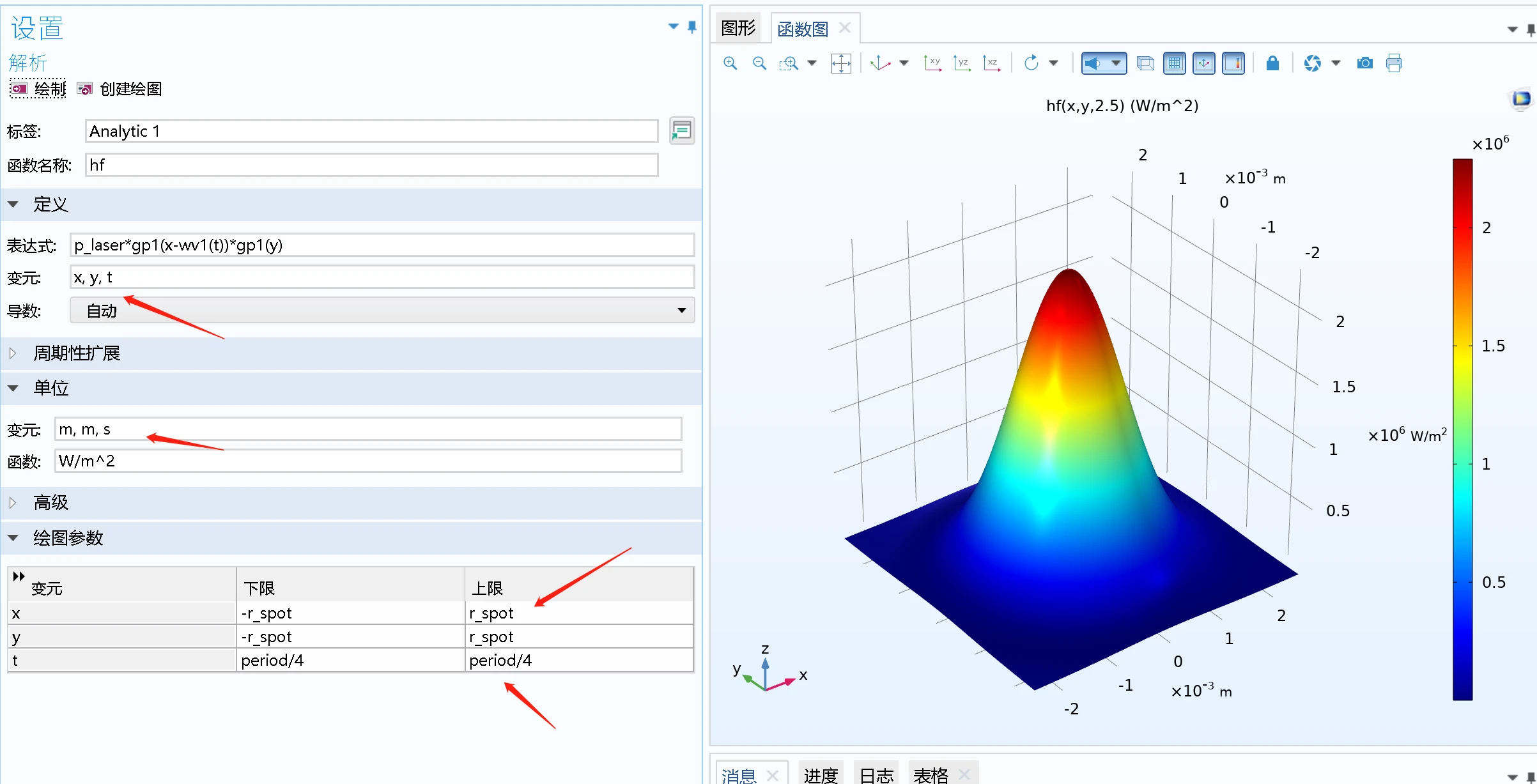The height and width of the screenshot is (784, 1537).
Task: Open the 进度 tab
Action: [x=821, y=774]
